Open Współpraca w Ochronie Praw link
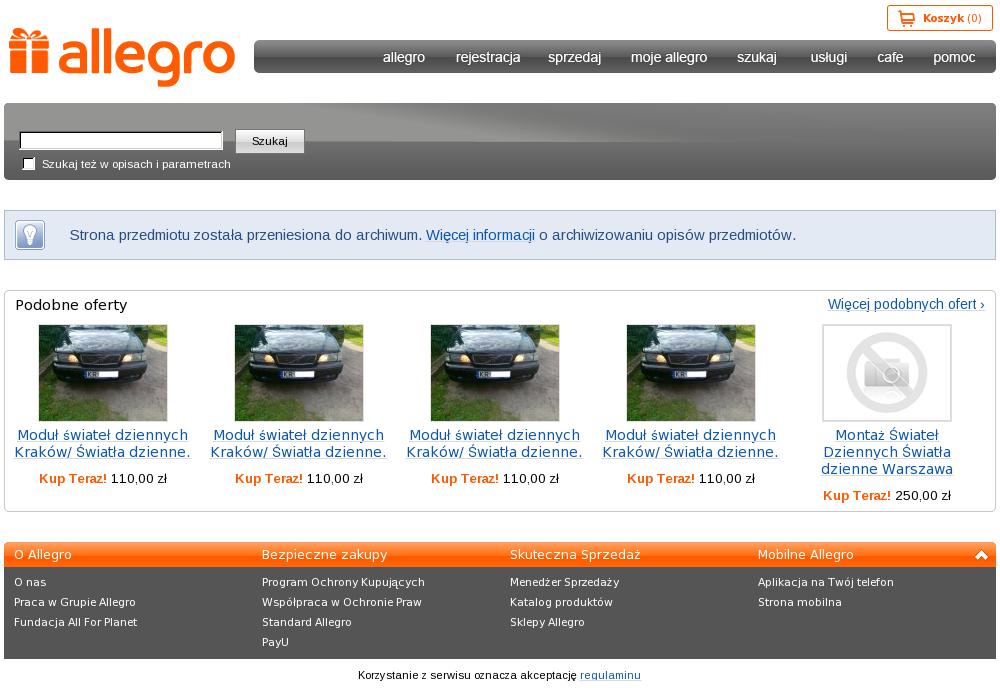This screenshot has height=695, width=1000. click(342, 602)
